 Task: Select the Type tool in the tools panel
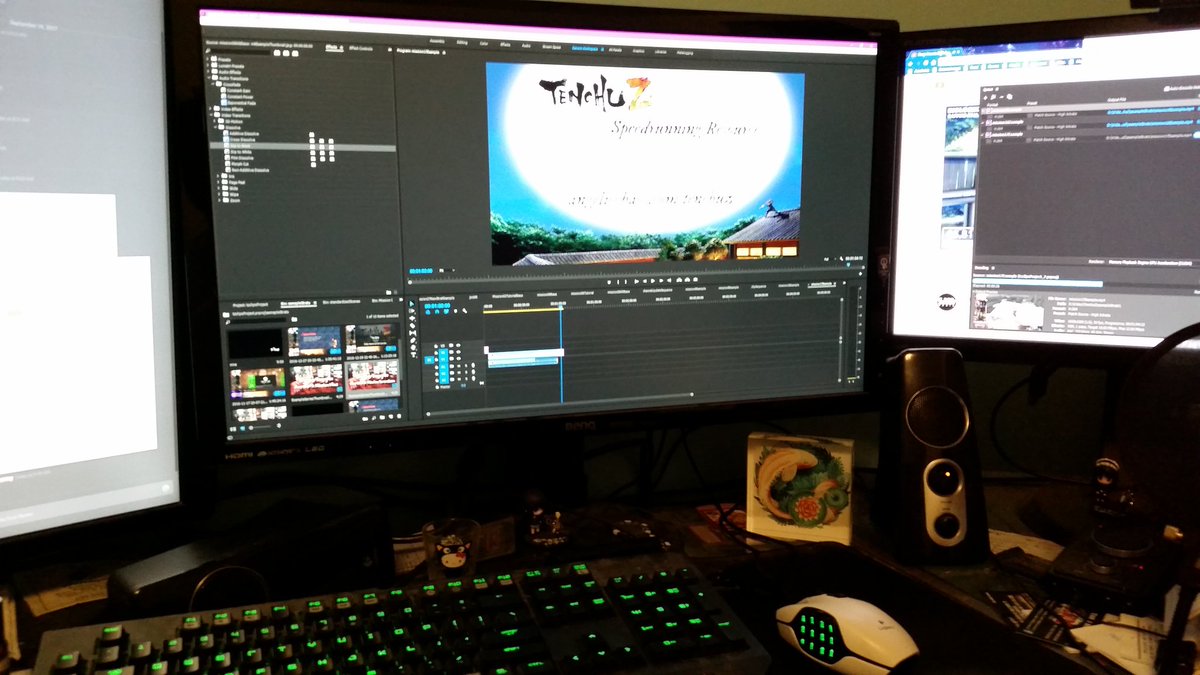(x=413, y=355)
